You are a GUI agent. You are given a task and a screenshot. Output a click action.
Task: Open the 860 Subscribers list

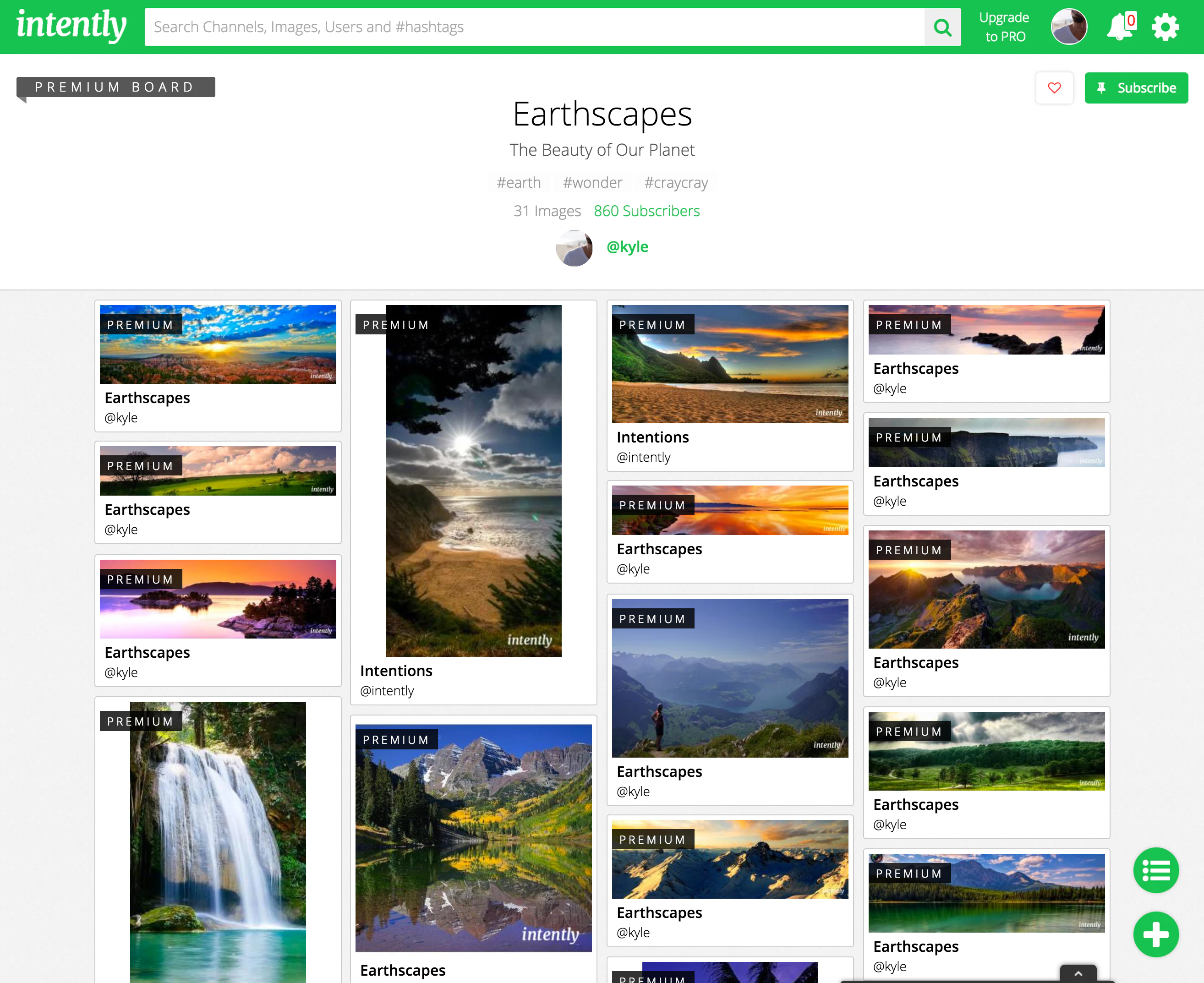pyautogui.click(x=646, y=211)
